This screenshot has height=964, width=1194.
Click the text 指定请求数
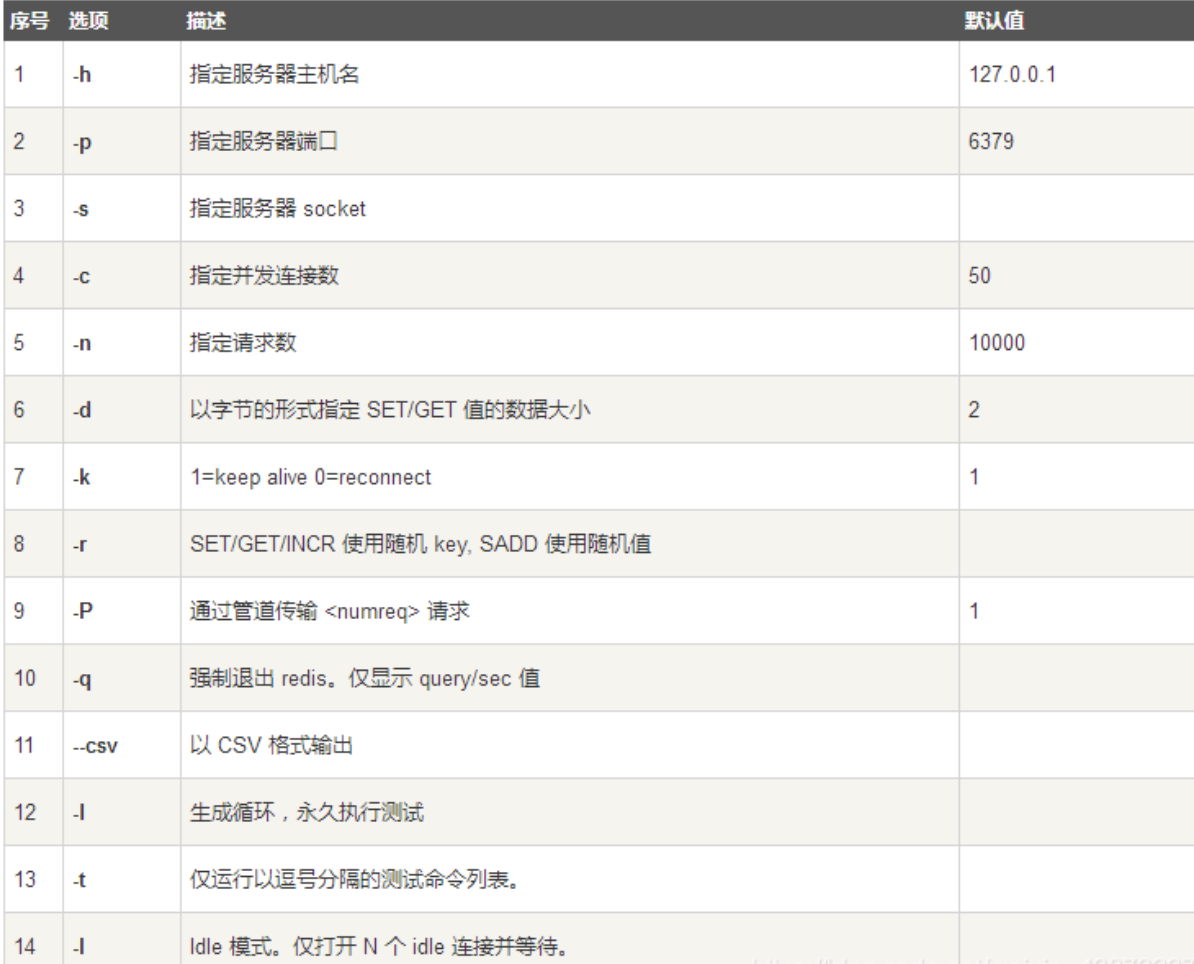click(243, 342)
